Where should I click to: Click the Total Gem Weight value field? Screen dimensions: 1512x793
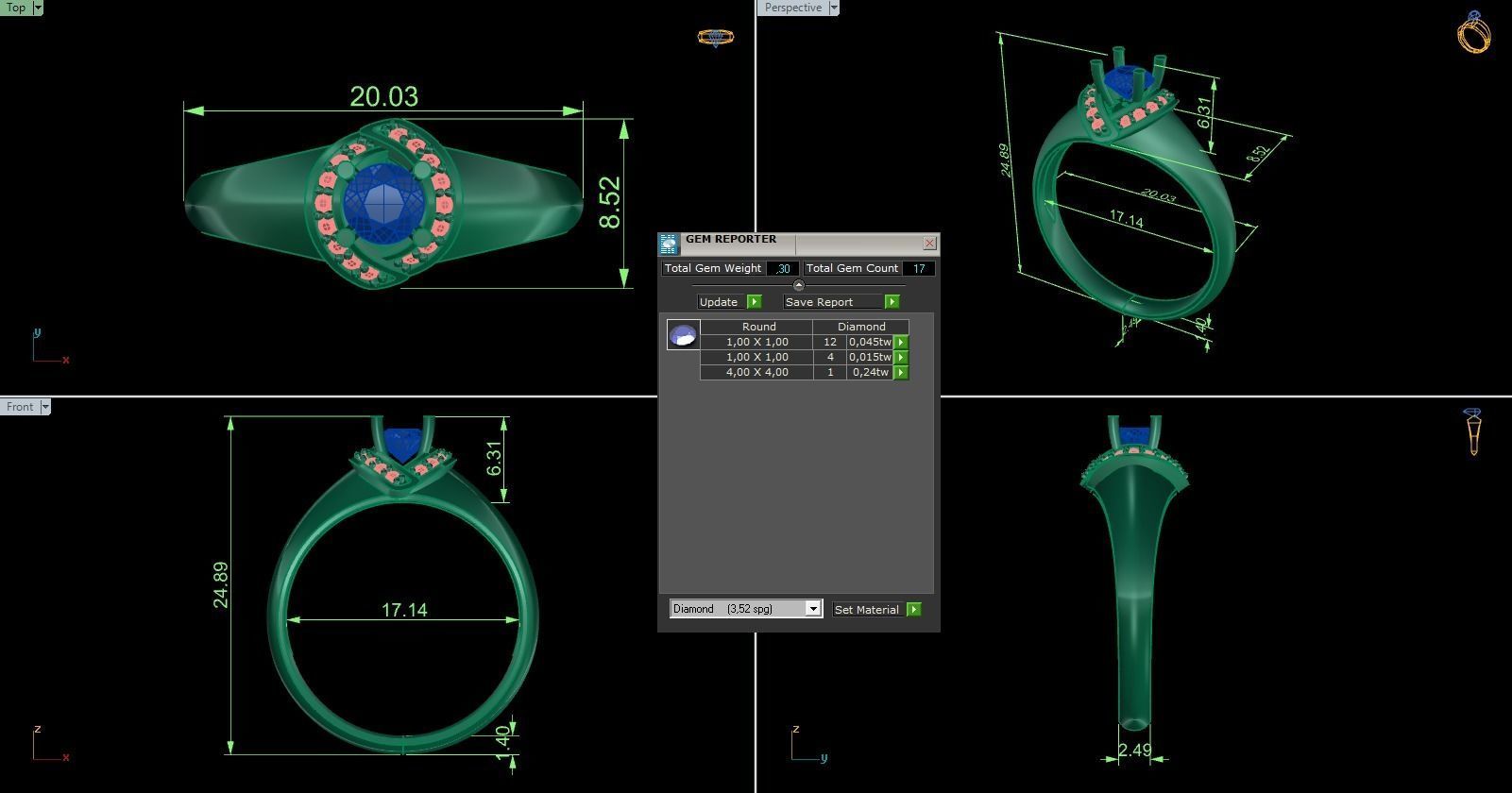(783, 269)
